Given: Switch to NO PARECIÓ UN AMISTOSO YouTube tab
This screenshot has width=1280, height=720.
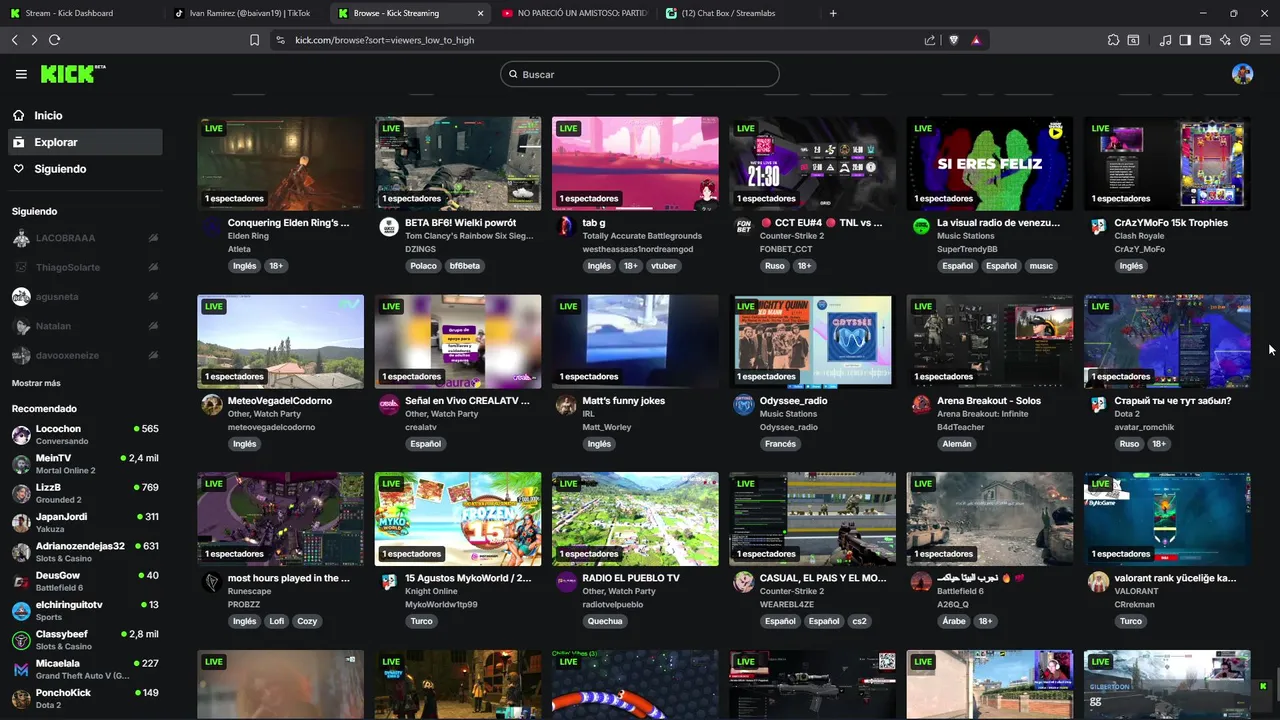Looking at the screenshot, I should (x=574, y=13).
